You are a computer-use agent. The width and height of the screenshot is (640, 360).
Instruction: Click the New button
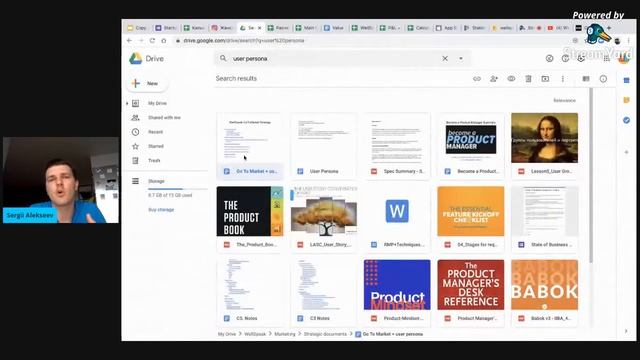pyautogui.click(x=147, y=83)
